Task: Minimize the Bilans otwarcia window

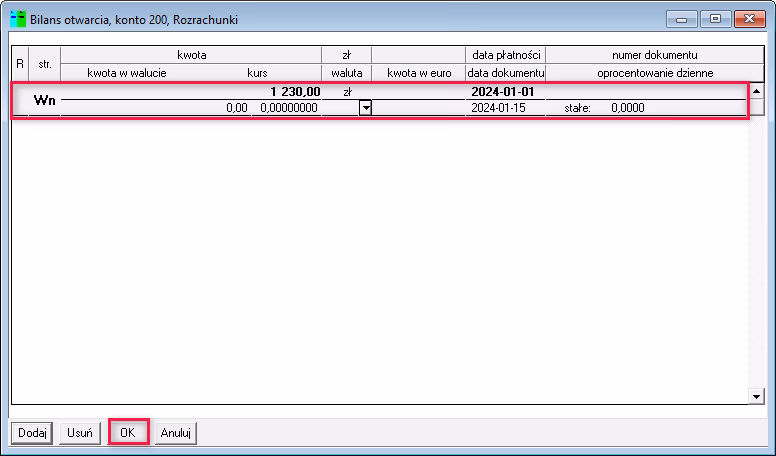Action: coord(685,19)
